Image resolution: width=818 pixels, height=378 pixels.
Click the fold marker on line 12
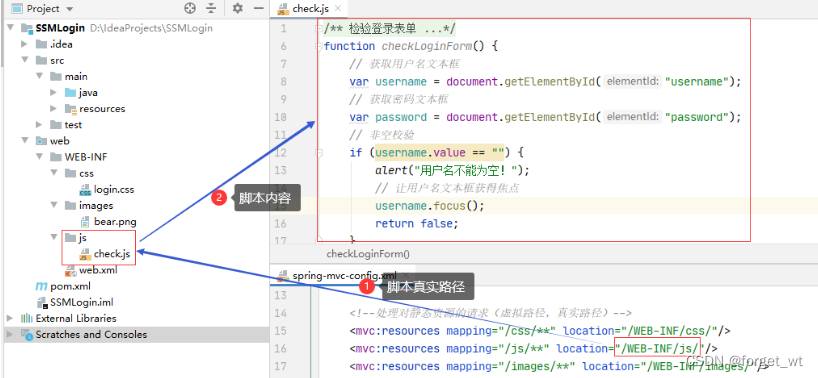(x=319, y=153)
